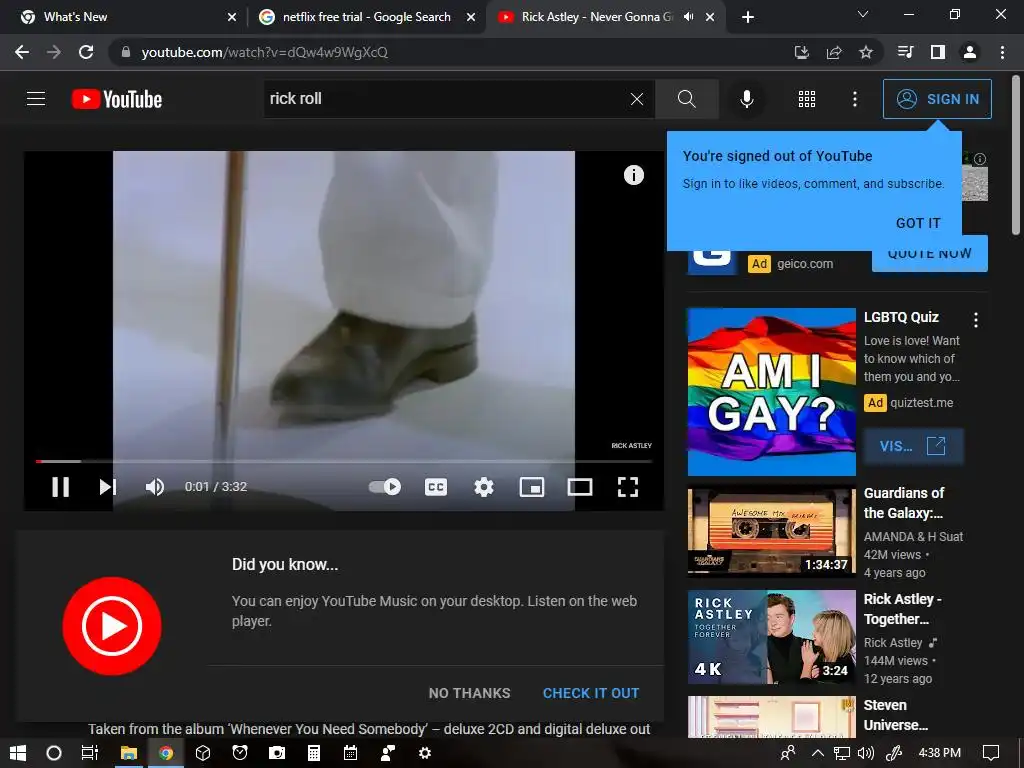Mute the tab via speaker icon
This screenshot has width=1024, height=768.
688,17
